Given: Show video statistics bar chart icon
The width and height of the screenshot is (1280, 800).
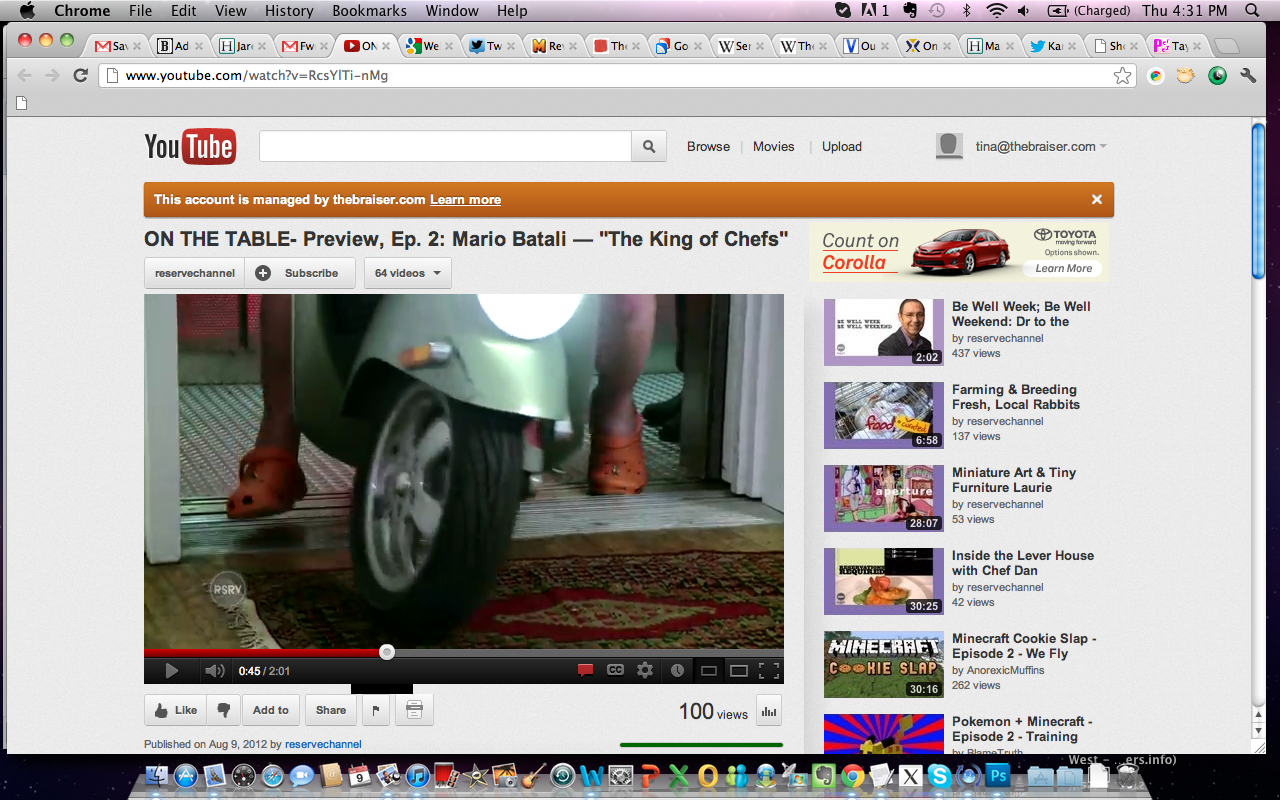Looking at the screenshot, I should (769, 711).
